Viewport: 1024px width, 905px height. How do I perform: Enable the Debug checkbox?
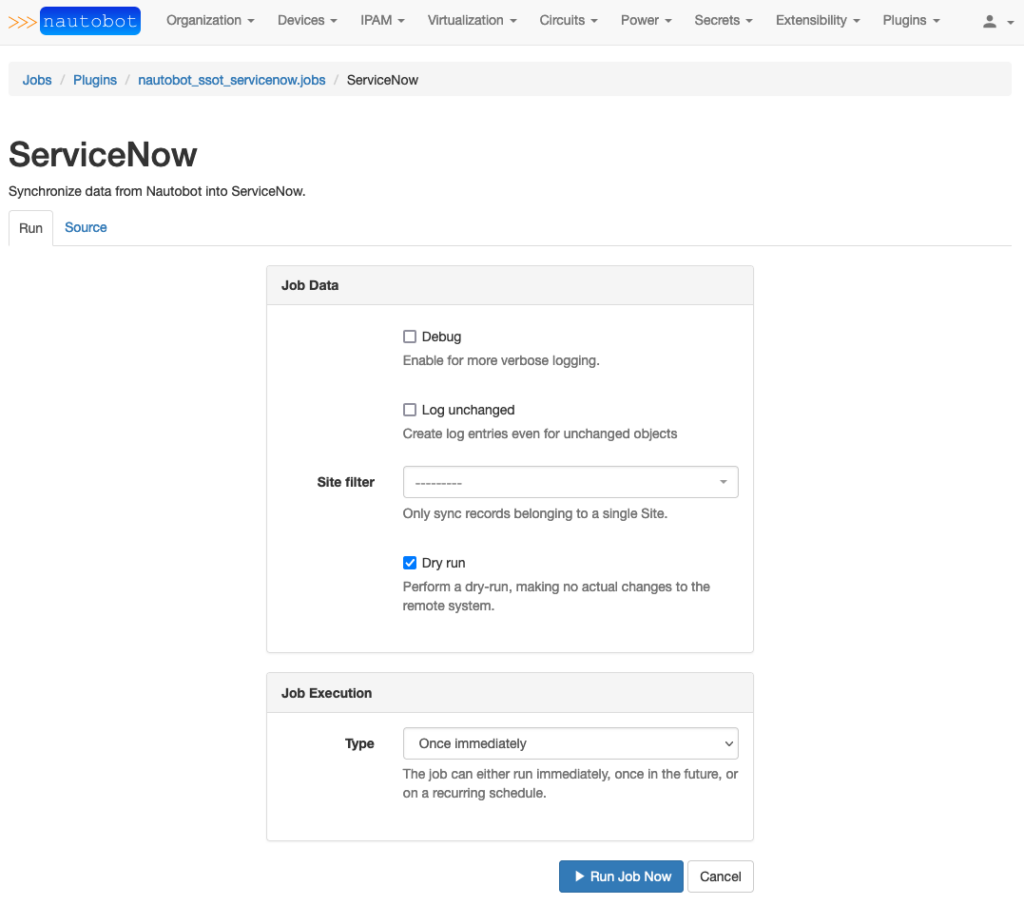click(409, 336)
